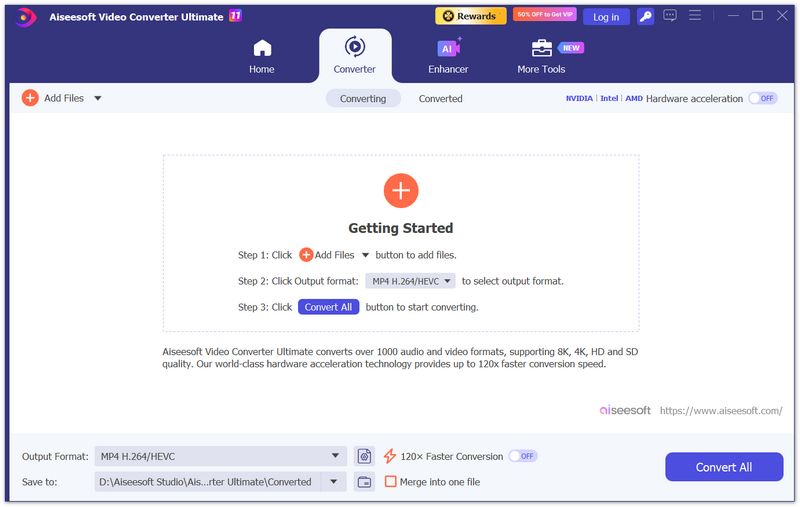This screenshot has height=507, width=800.
Task: Click the Aiseesoft app logo icon
Action: coord(26,17)
